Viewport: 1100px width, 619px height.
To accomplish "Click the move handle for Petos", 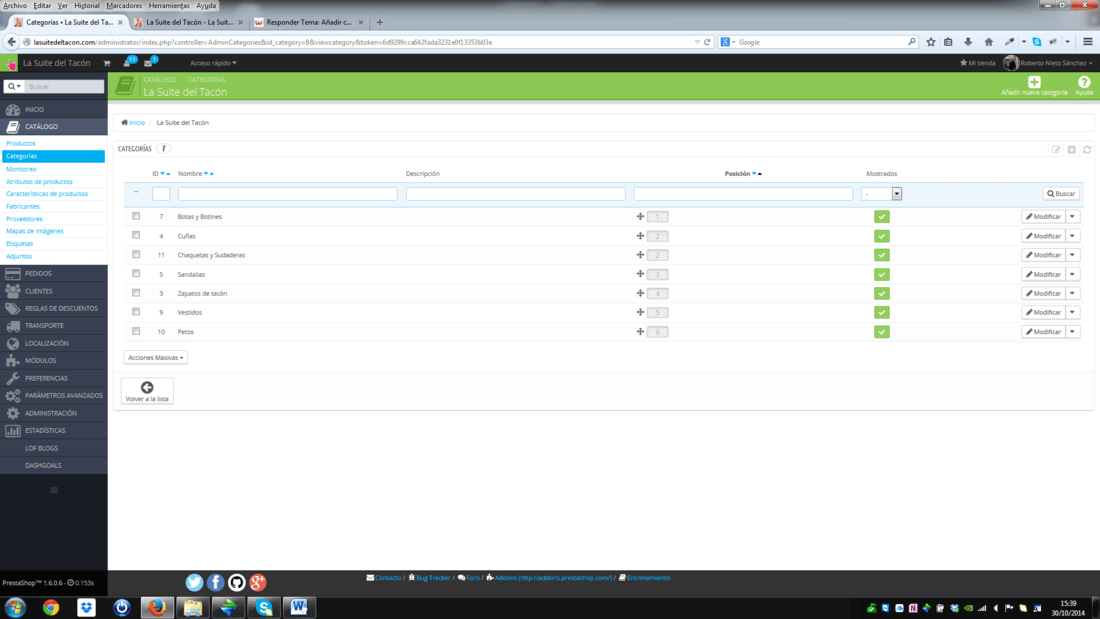I will click(640, 331).
